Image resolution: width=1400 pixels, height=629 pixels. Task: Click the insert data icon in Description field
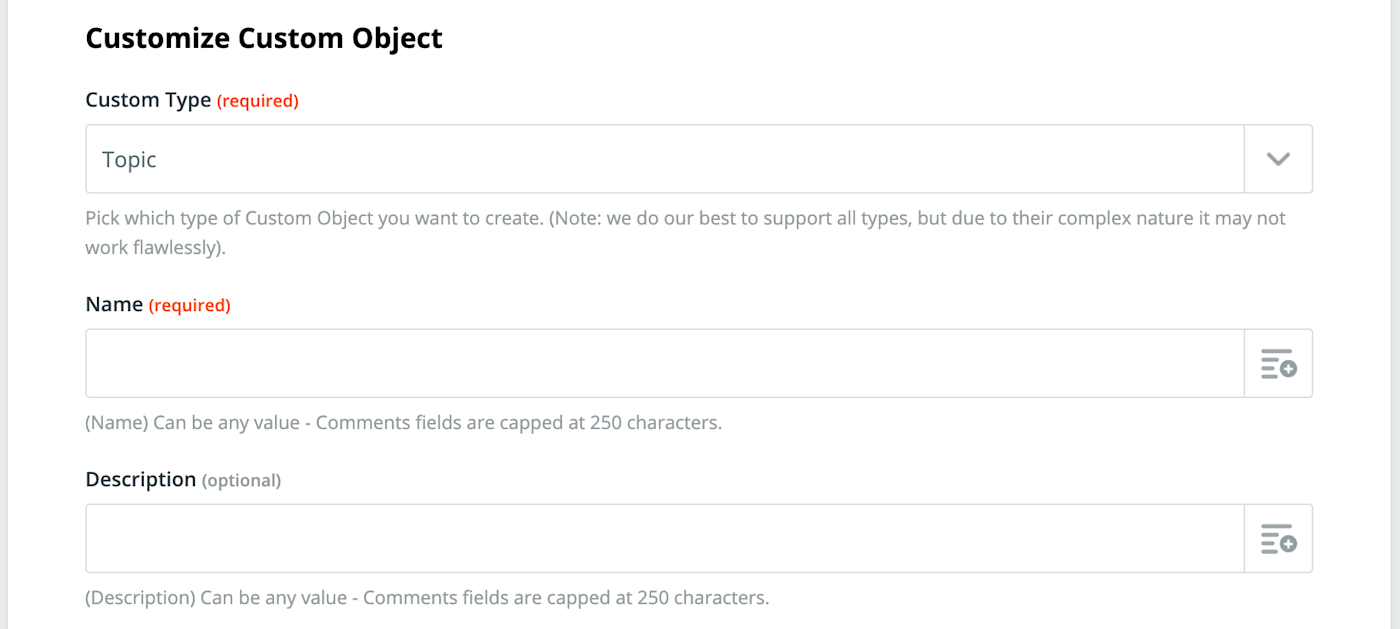click(1278, 539)
